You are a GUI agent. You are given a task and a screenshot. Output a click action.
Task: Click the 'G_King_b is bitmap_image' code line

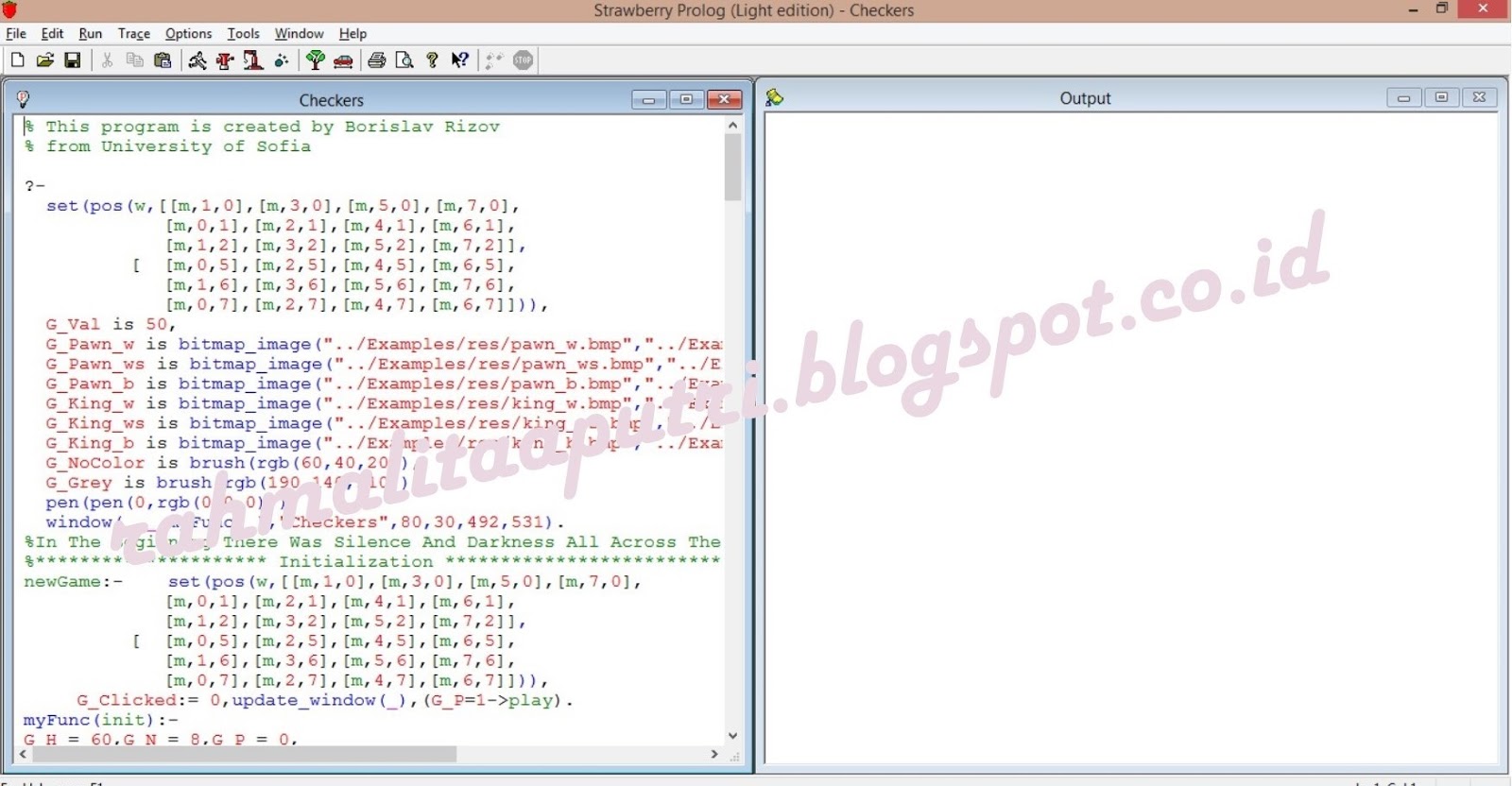click(x=384, y=443)
